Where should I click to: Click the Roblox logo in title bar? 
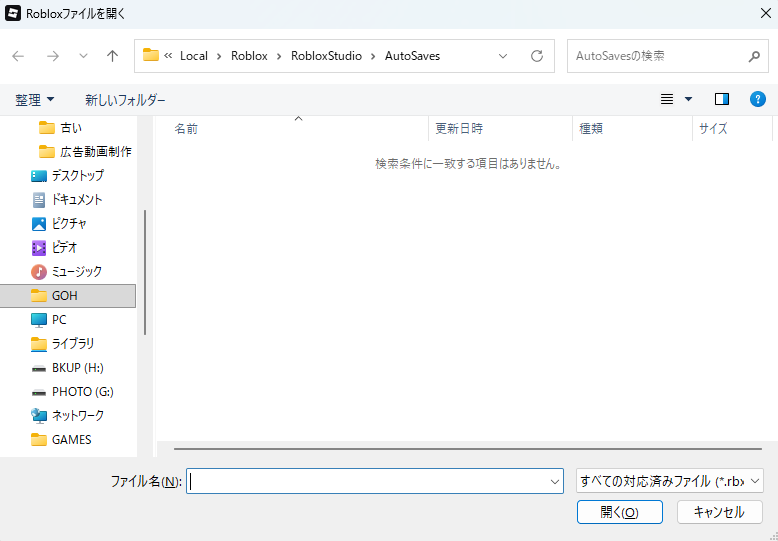click(x=12, y=13)
